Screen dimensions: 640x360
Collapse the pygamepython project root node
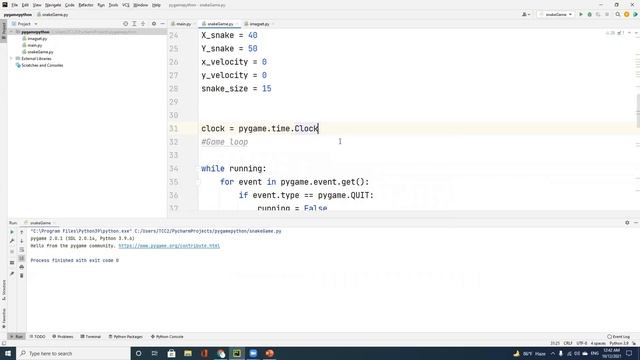[12, 32]
